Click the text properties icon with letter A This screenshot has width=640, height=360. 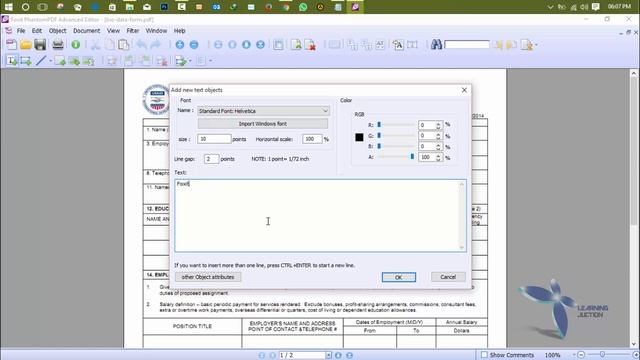(x=398, y=44)
